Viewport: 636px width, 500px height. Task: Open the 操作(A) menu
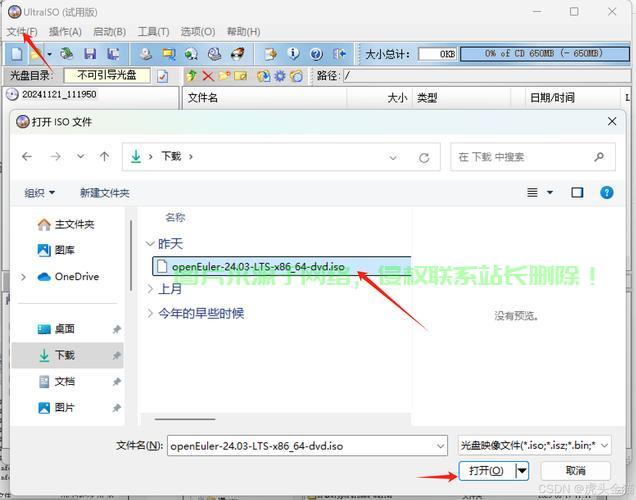click(65, 32)
